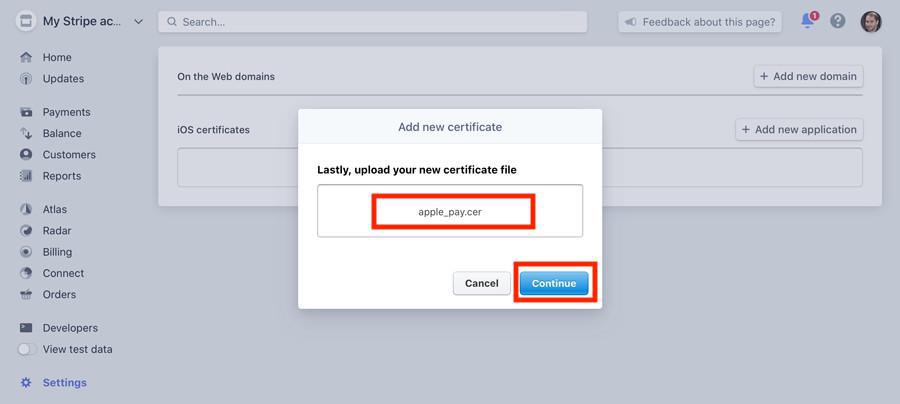
Task: Click the Developers terminal icon
Action: pyautogui.click(x=26, y=328)
